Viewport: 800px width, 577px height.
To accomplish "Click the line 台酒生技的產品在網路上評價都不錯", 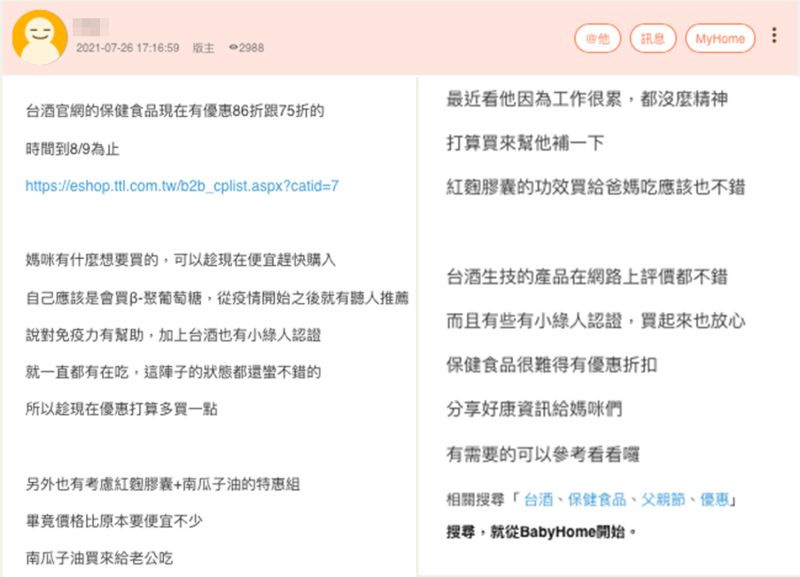I will point(587,277).
